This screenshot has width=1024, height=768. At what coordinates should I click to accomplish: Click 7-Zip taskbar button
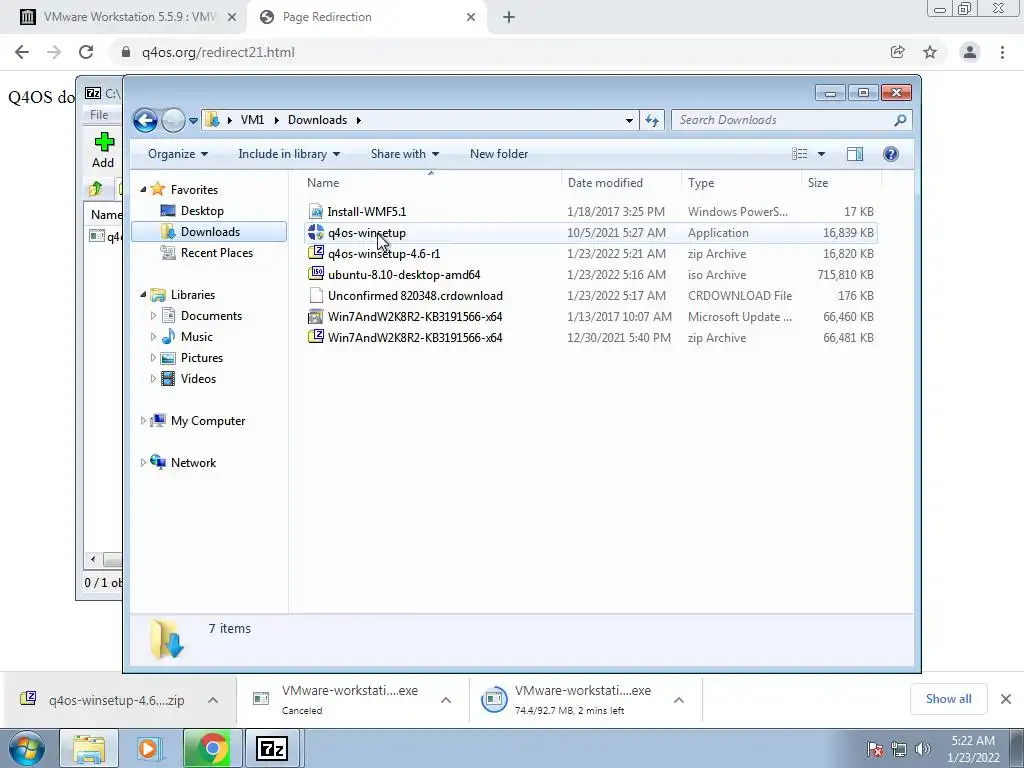point(272,748)
